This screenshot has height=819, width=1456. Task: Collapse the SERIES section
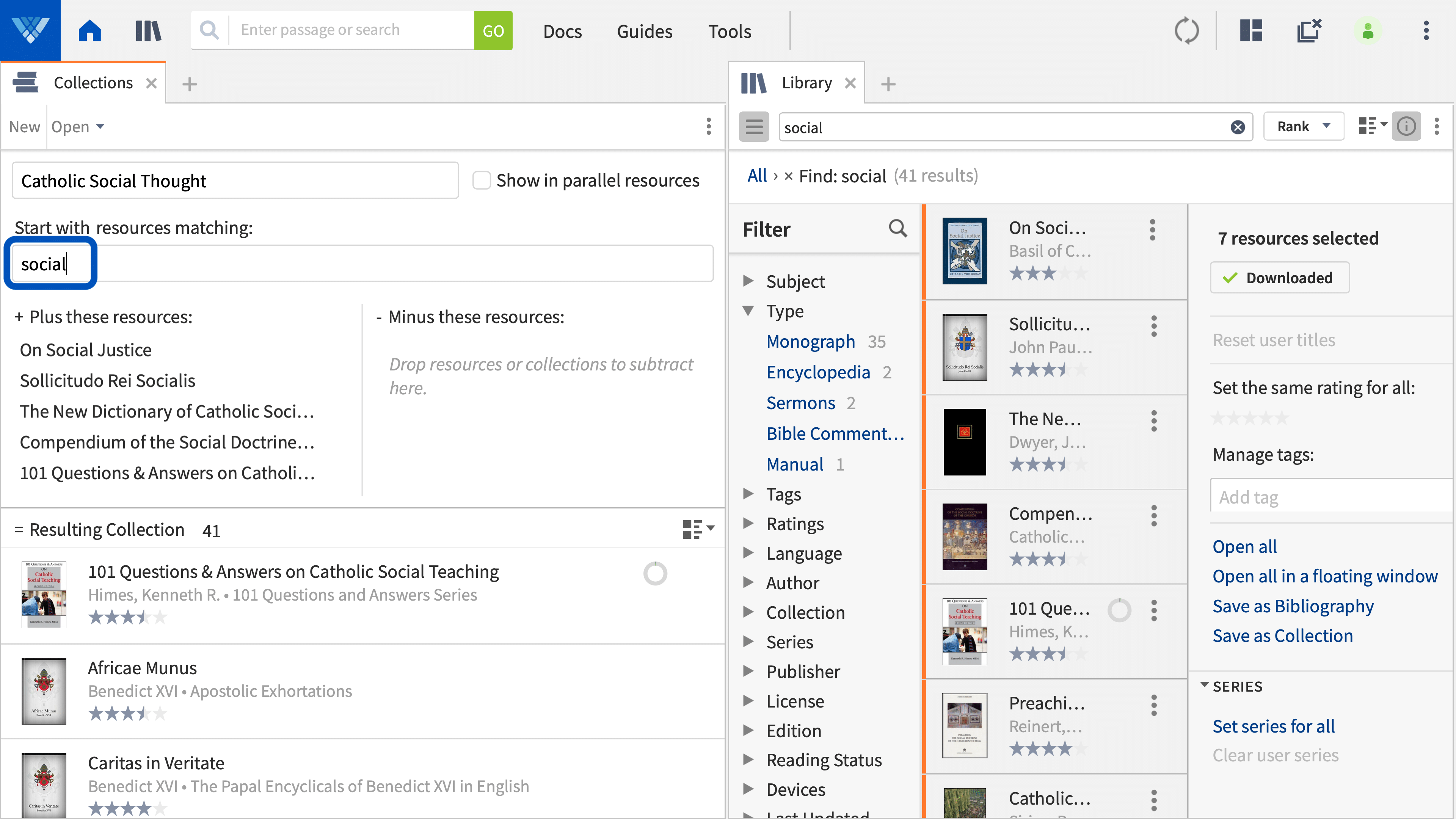pyautogui.click(x=1205, y=685)
